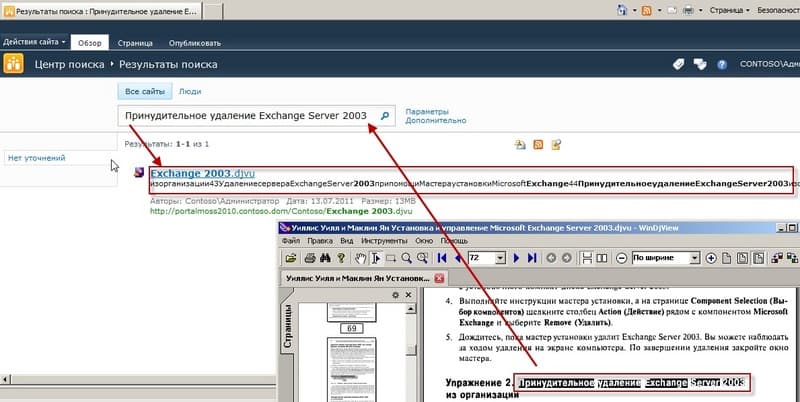
Task: Open the Инструменты menu in WinDjView
Action: tap(384, 241)
